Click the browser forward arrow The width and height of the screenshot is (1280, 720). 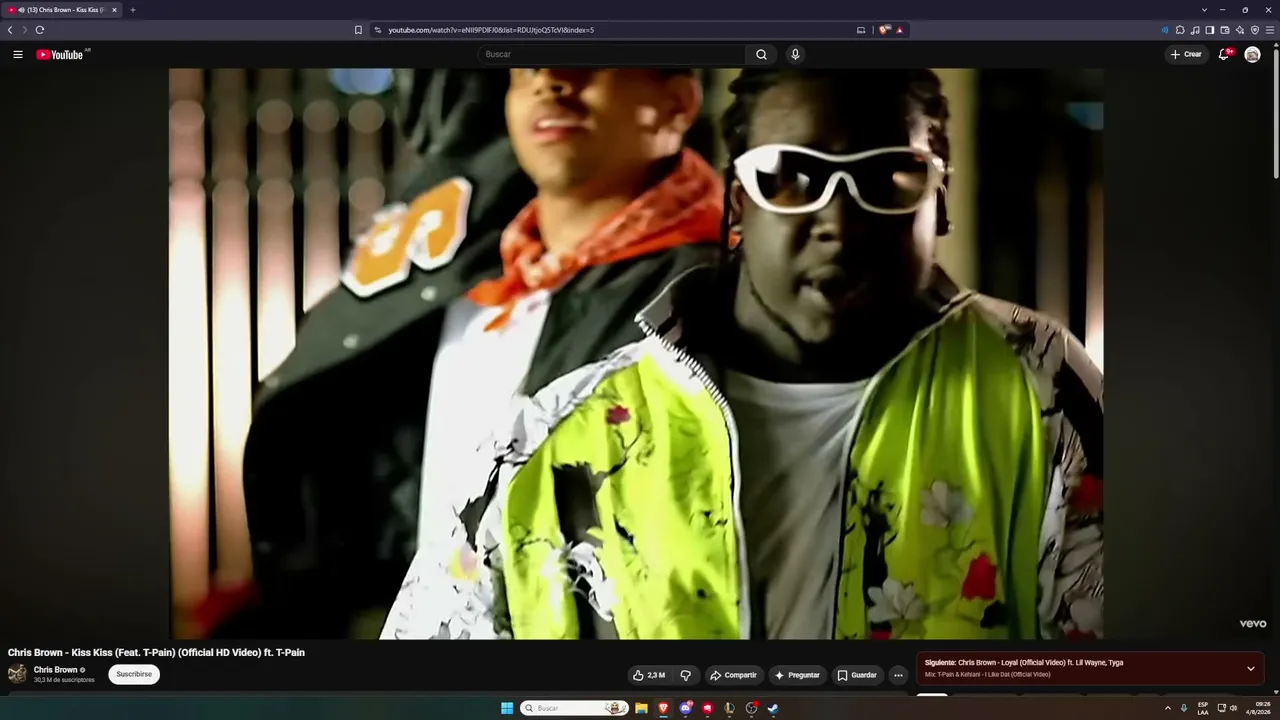coord(25,30)
